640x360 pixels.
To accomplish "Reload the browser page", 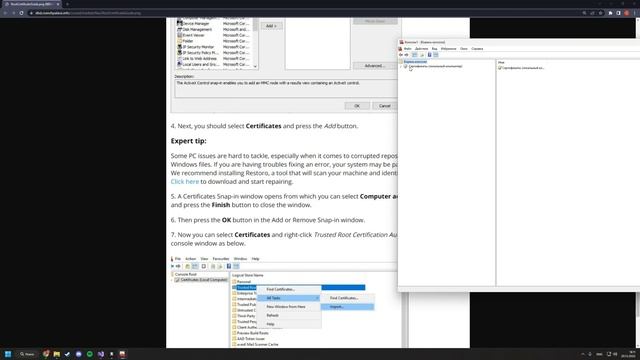I will coord(21,13).
